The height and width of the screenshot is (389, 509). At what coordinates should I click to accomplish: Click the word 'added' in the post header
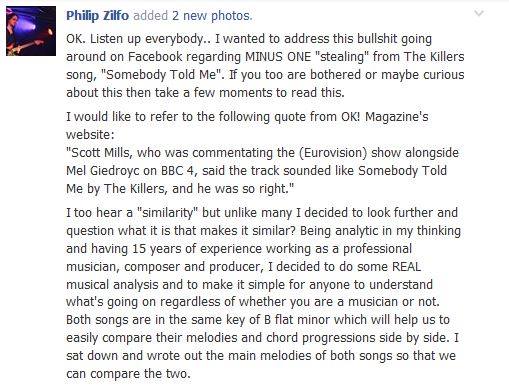coord(150,16)
